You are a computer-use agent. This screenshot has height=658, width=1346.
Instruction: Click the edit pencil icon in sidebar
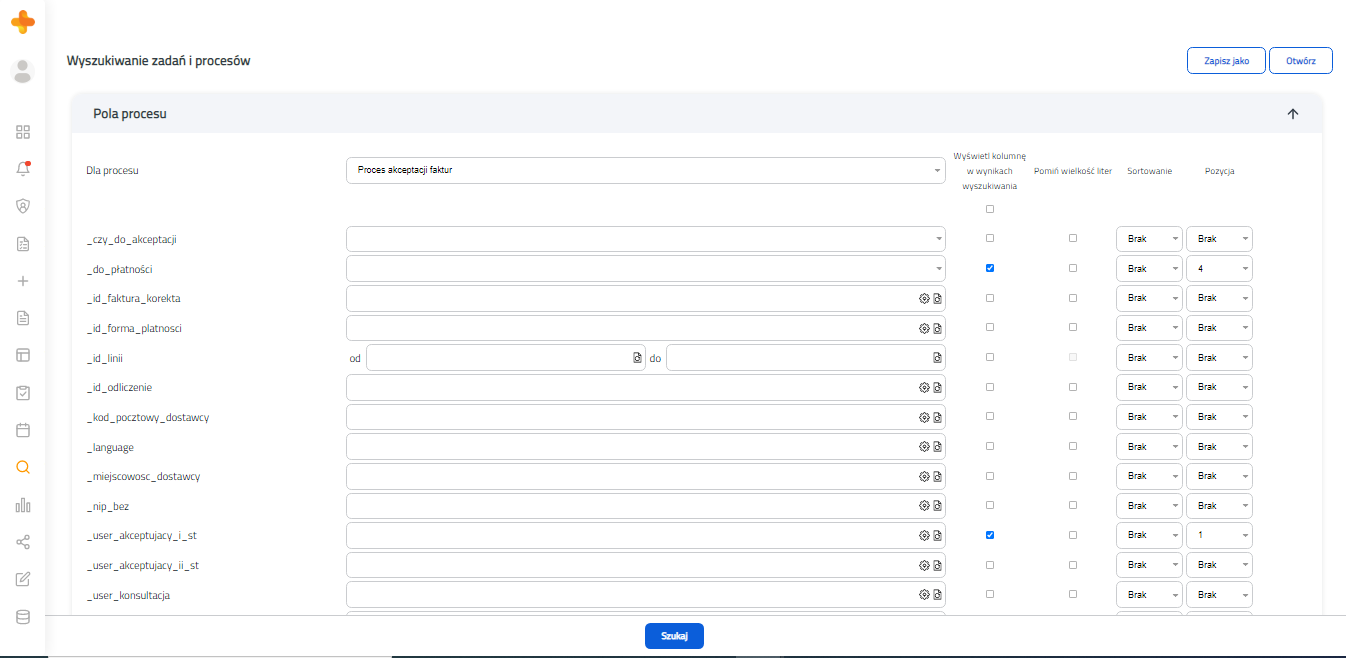(x=23, y=579)
